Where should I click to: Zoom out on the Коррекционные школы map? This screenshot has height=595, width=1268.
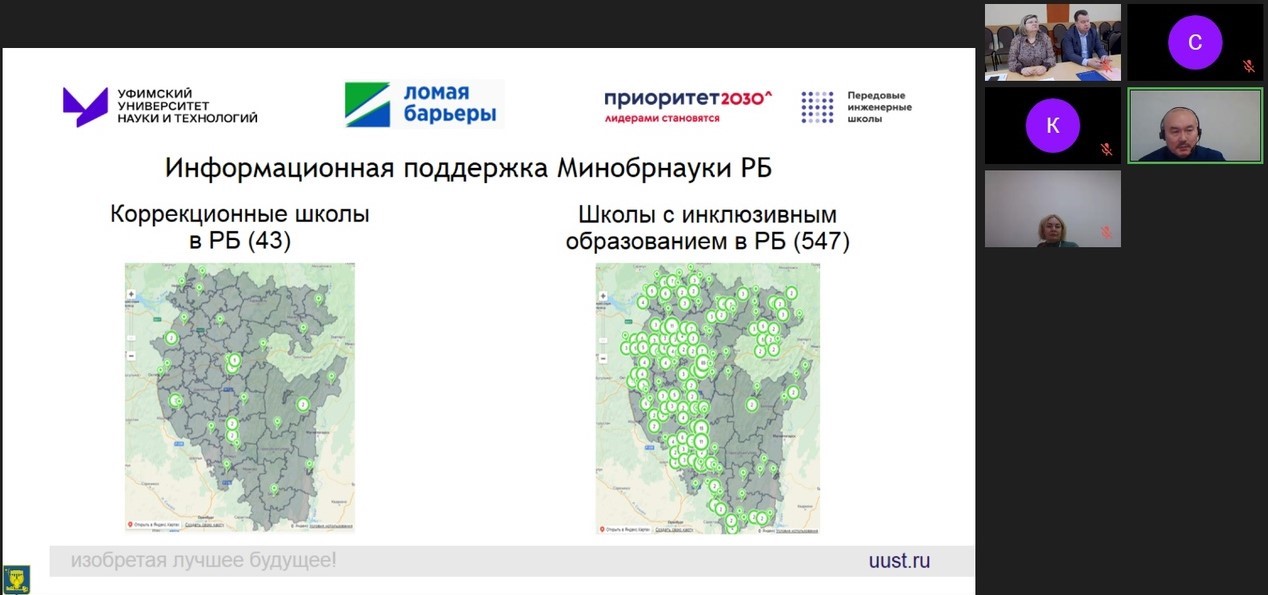[131, 355]
